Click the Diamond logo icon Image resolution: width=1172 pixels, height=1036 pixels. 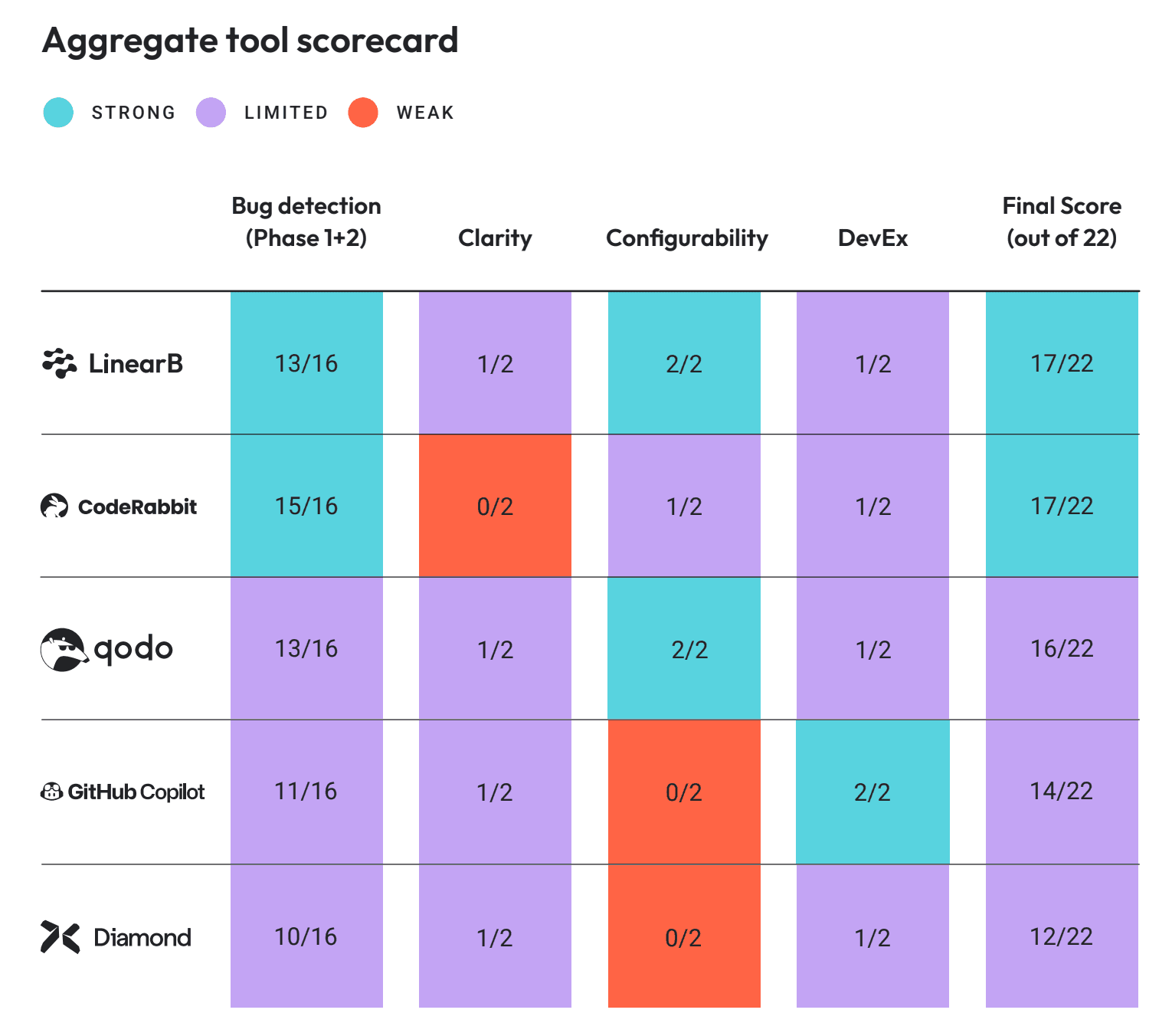60,937
